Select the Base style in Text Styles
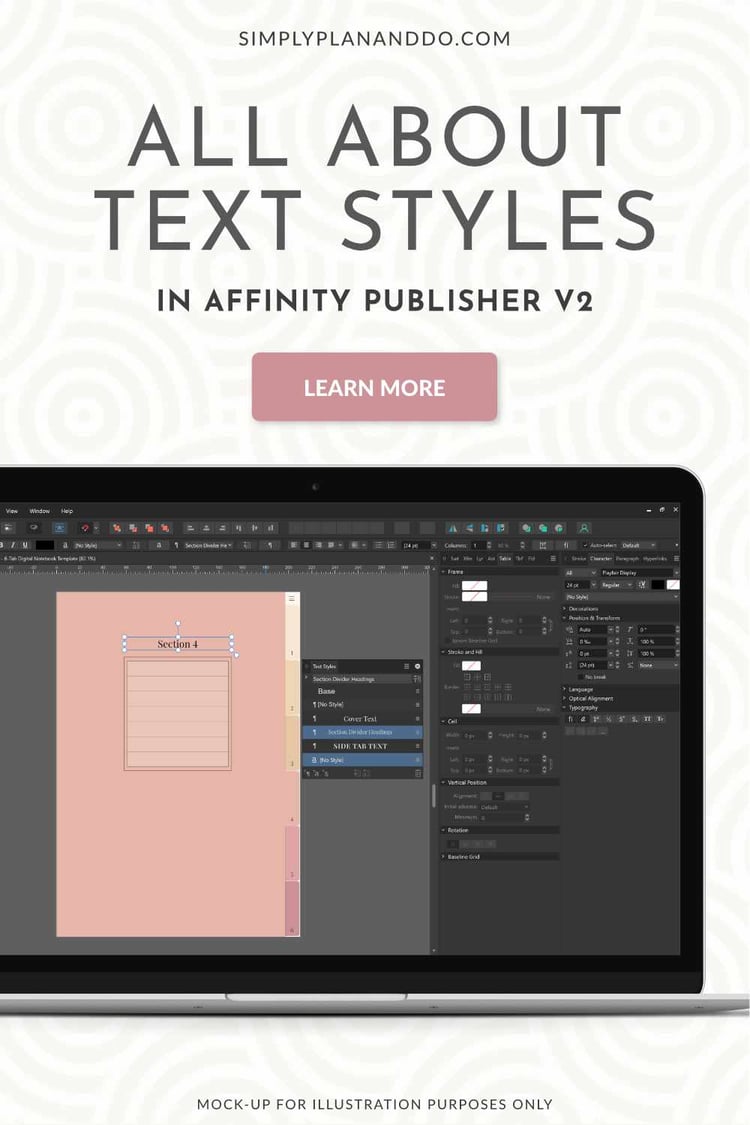Image resolution: width=750 pixels, height=1125 pixels. point(362,692)
